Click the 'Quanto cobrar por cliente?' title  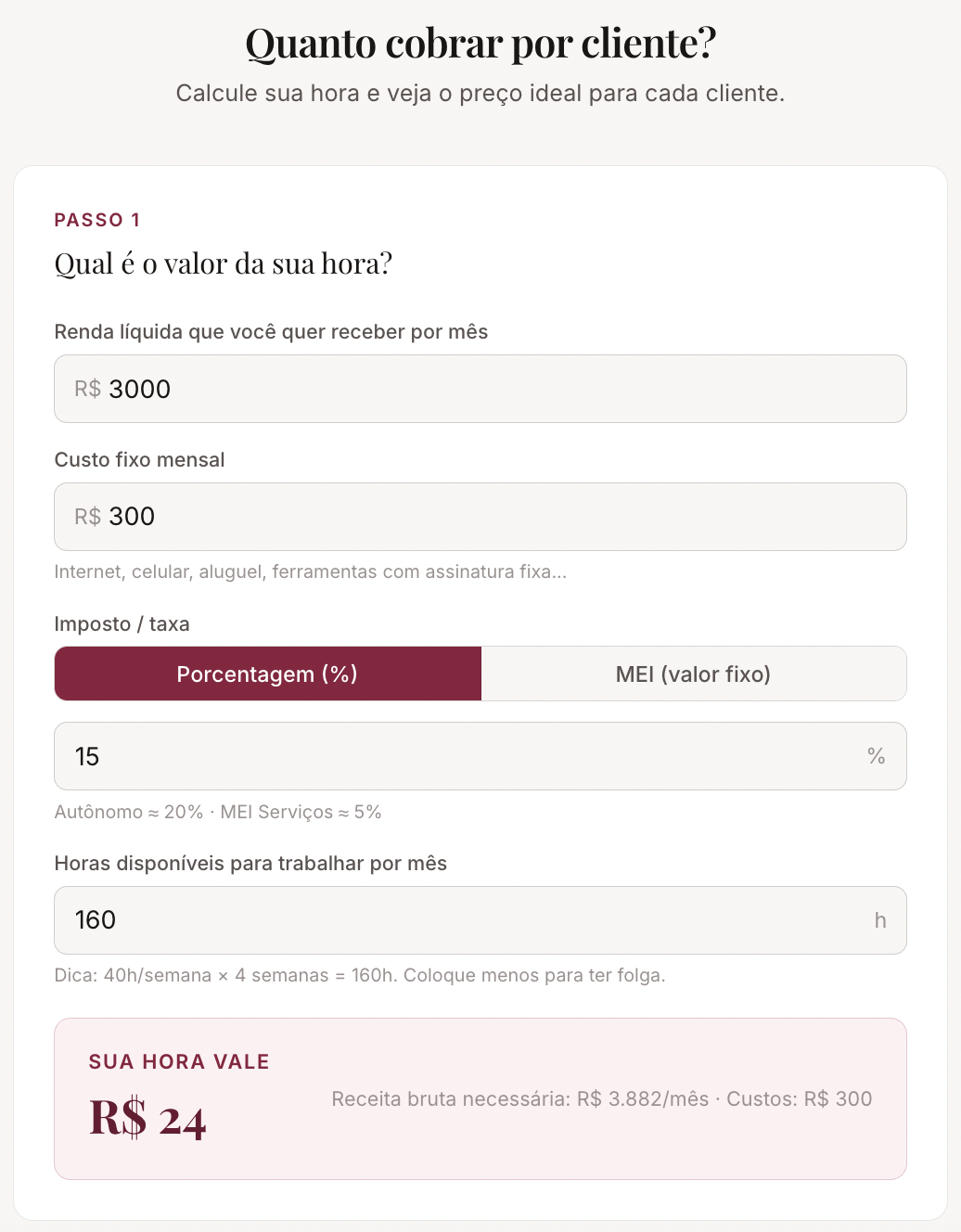pos(480,43)
